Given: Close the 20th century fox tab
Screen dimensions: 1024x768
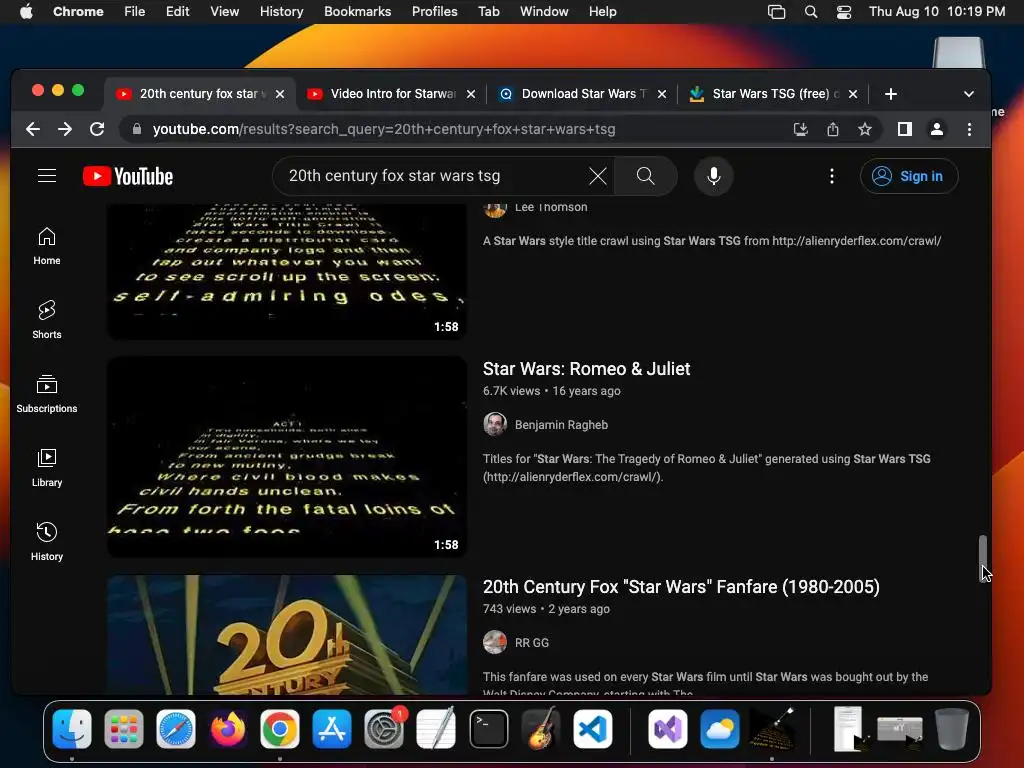Looking at the screenshot, I should (280, 94).
